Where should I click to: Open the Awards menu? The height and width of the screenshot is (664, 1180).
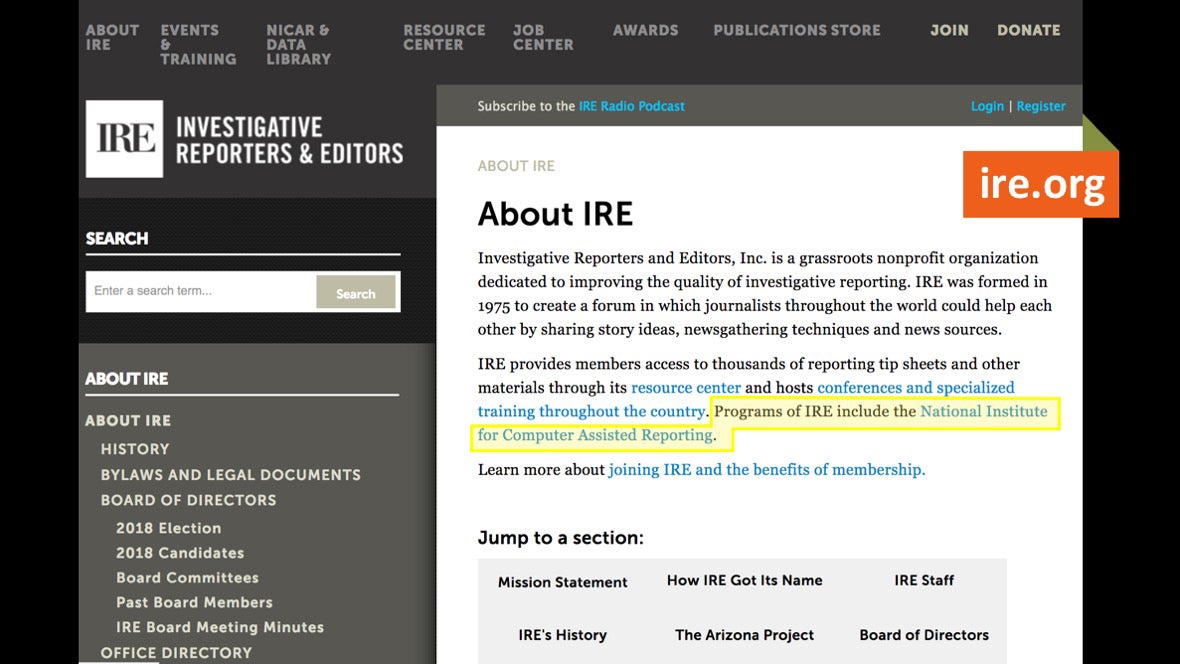click(645, 30)
